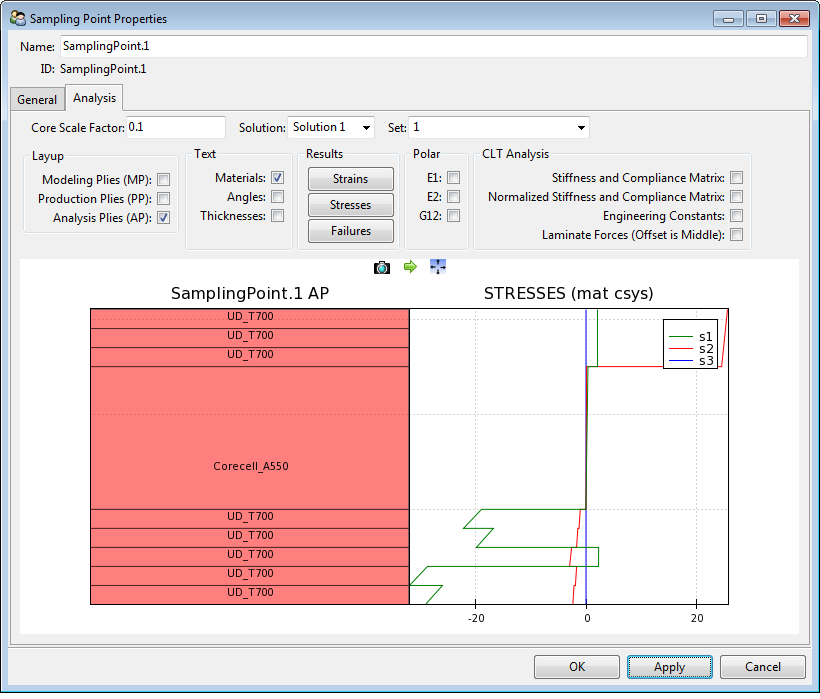
Task: Open the Solution dropdown
Action: coord(331,128)
